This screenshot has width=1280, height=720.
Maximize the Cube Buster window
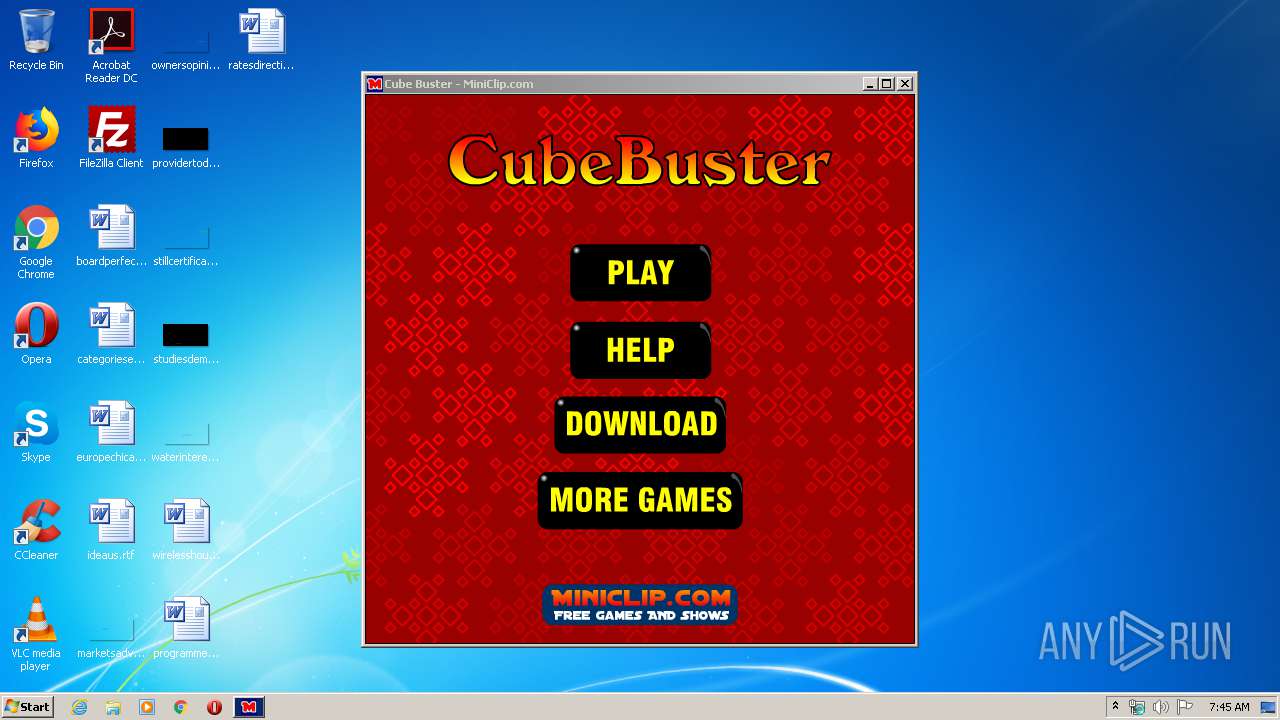[887, 84]
